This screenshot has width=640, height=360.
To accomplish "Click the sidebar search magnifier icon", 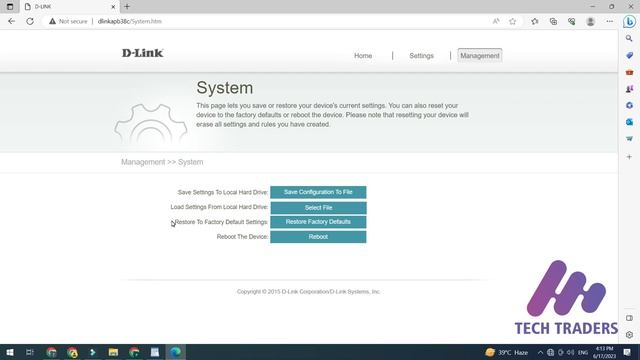I will pos(629,38).
